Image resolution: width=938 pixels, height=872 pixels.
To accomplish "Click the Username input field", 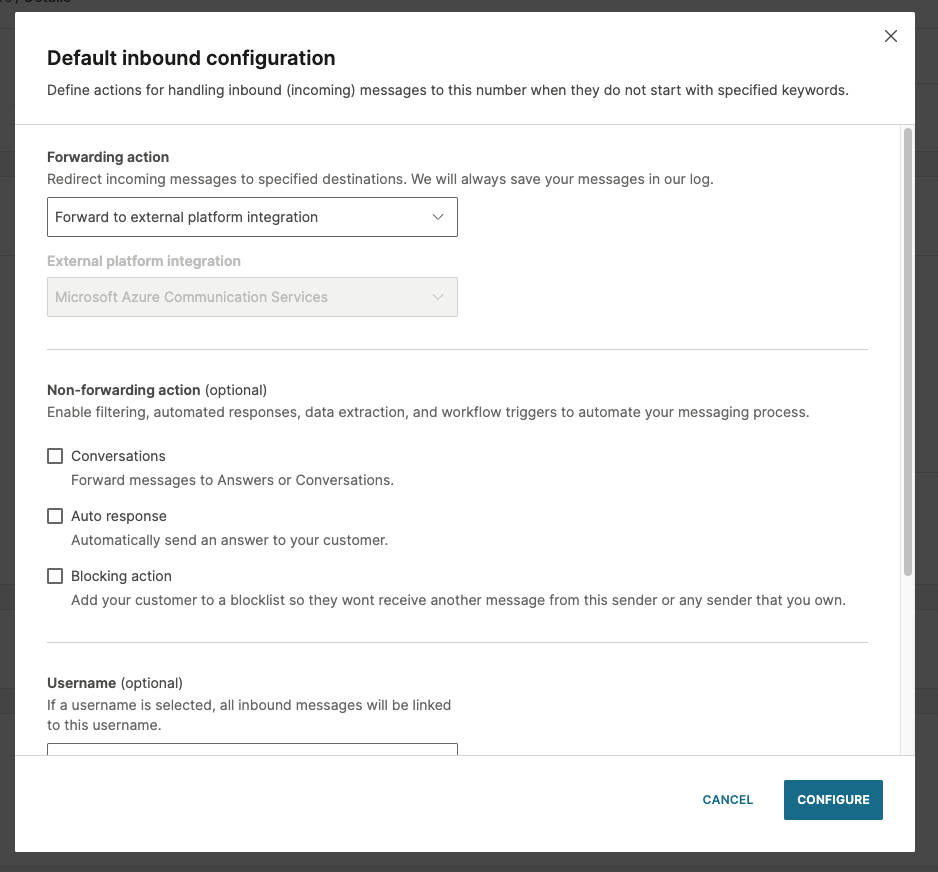I will point(252,749).
